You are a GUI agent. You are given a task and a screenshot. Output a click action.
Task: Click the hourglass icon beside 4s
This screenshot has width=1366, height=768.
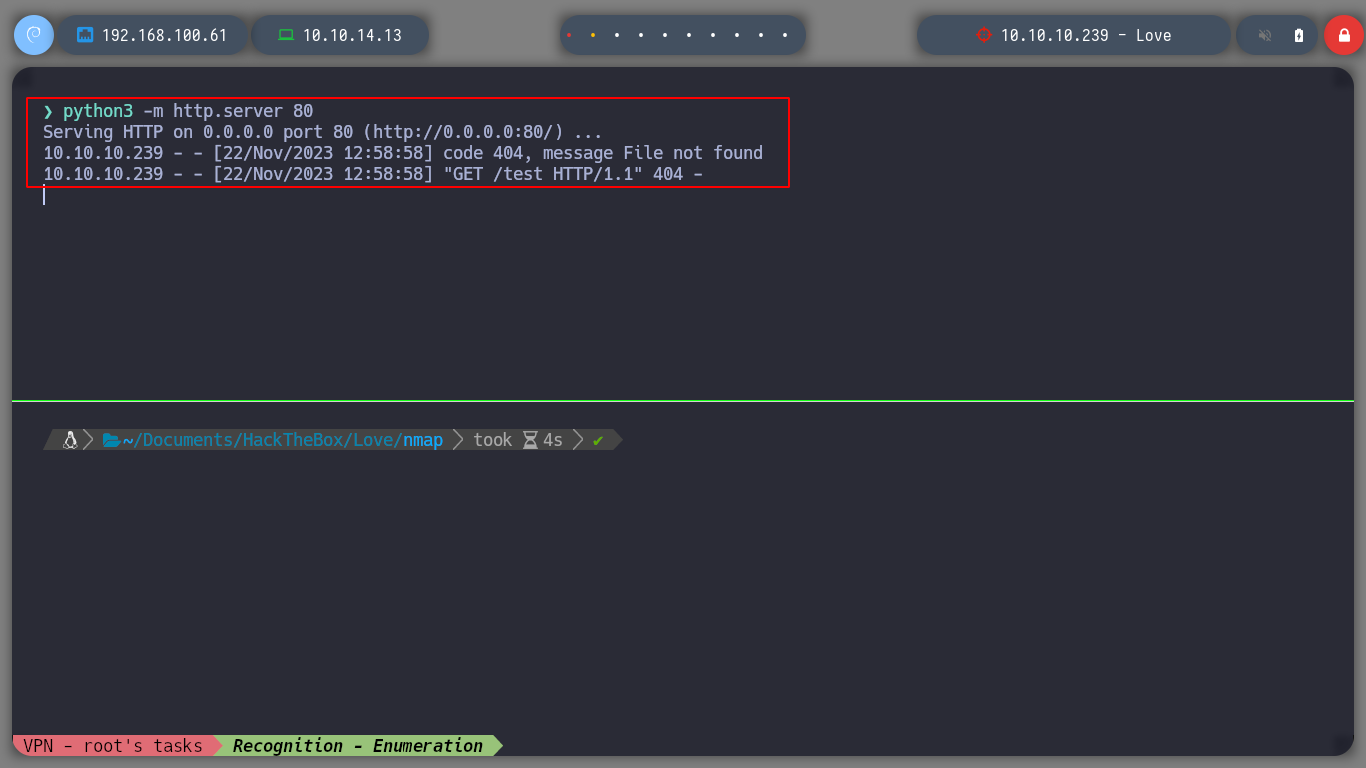pyautogui.click(x=530, y=440)
